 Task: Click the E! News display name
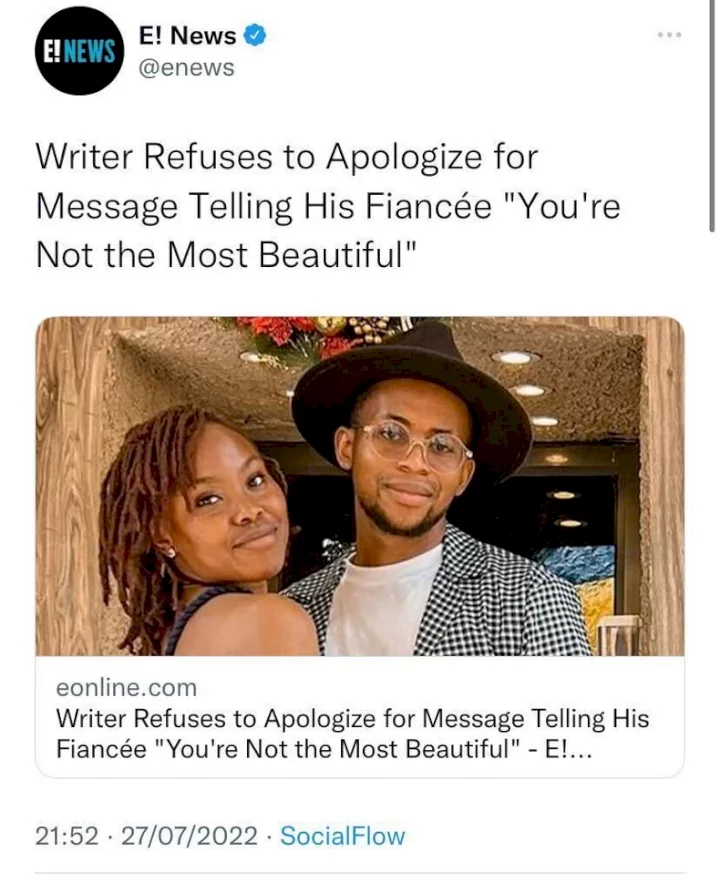point(187,36)
